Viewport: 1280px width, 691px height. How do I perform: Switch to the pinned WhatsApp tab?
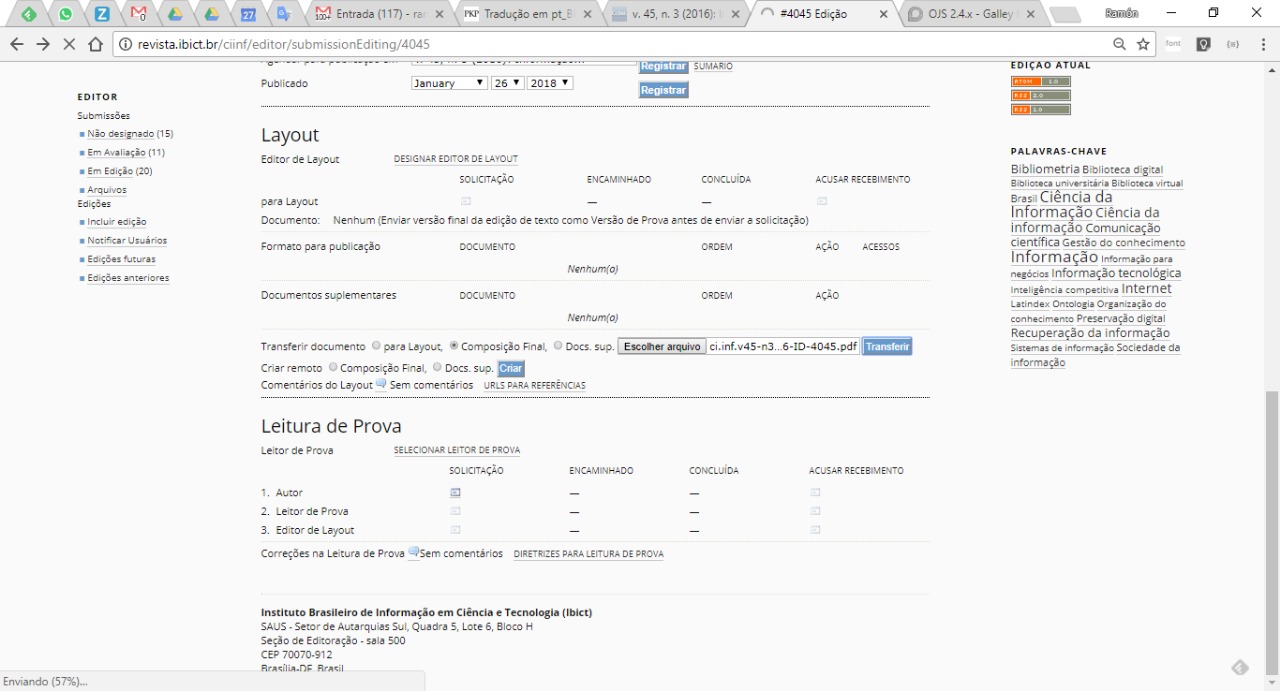tap(66, 14)
